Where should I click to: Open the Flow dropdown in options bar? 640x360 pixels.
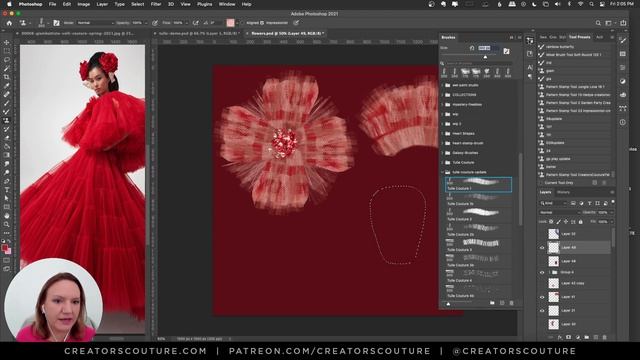[x=187, y=23]
